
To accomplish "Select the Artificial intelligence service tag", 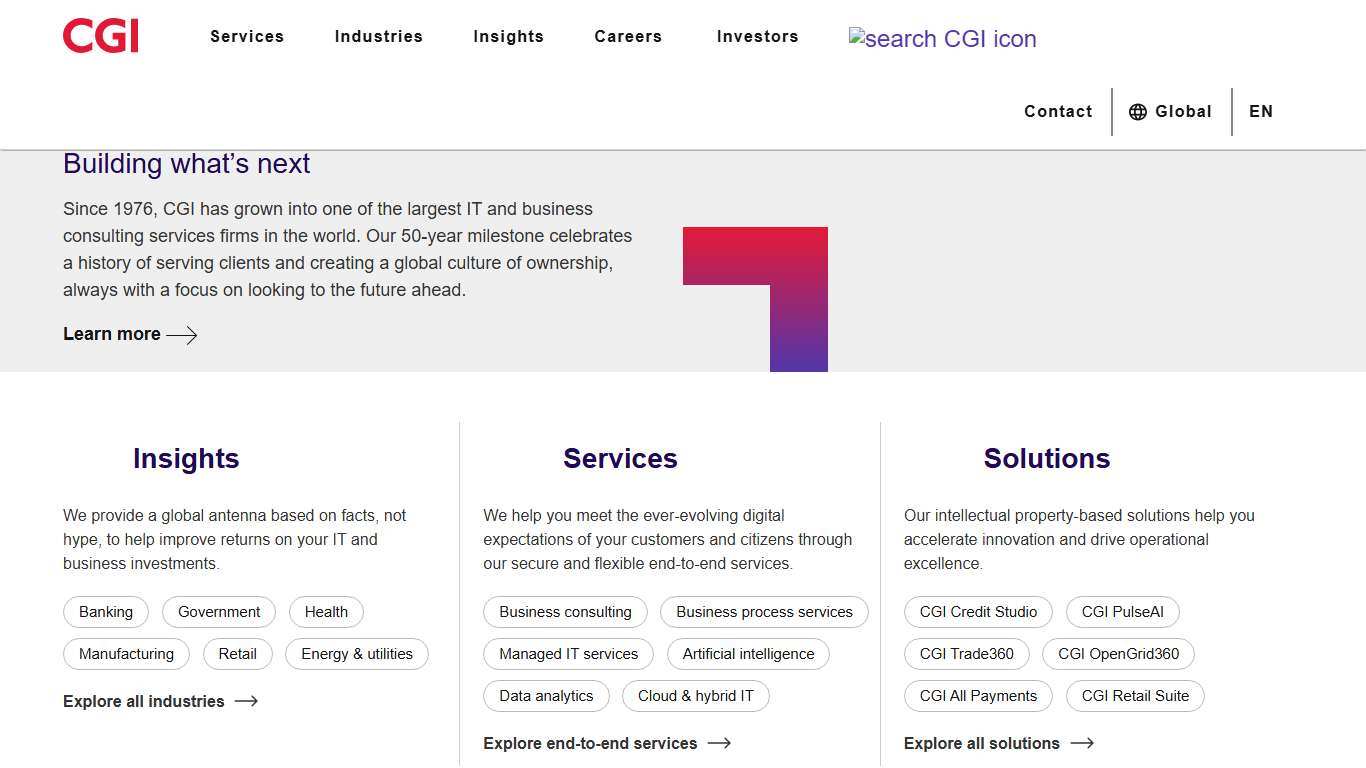I will click(x=748, y=654).
